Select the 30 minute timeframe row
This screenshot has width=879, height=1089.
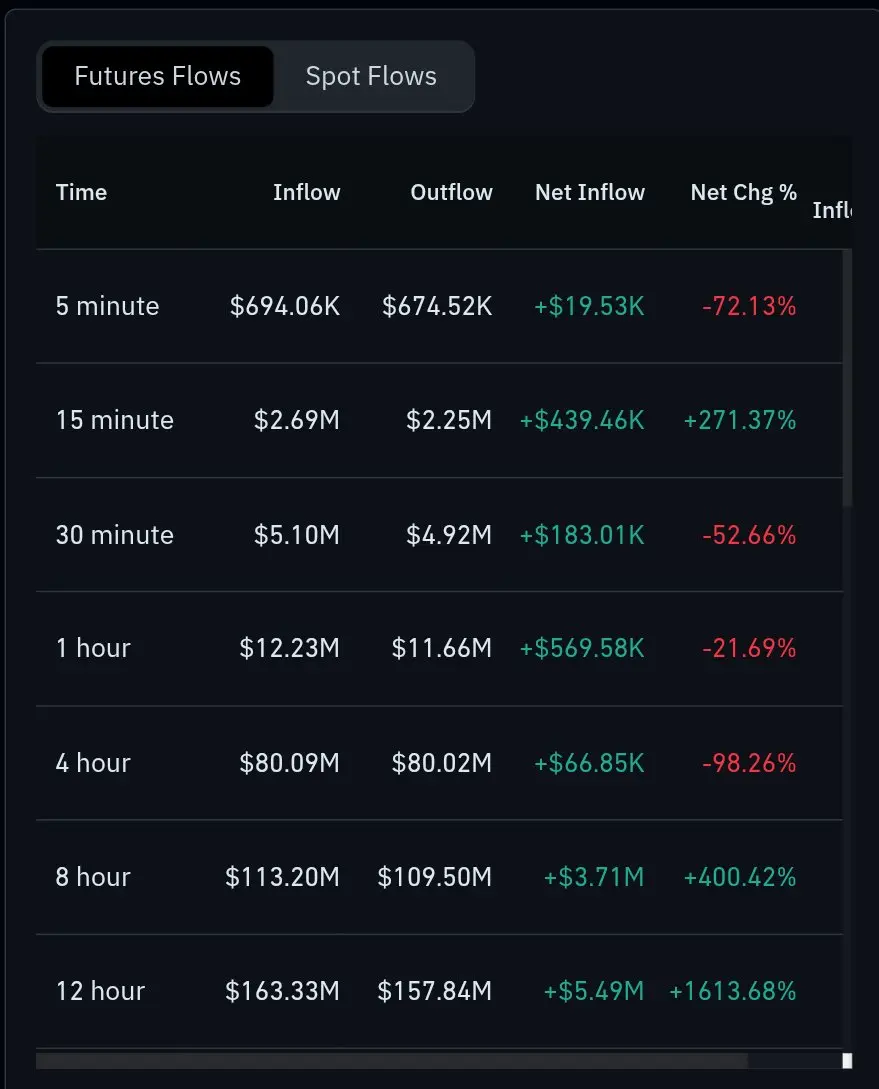[440, 535]
